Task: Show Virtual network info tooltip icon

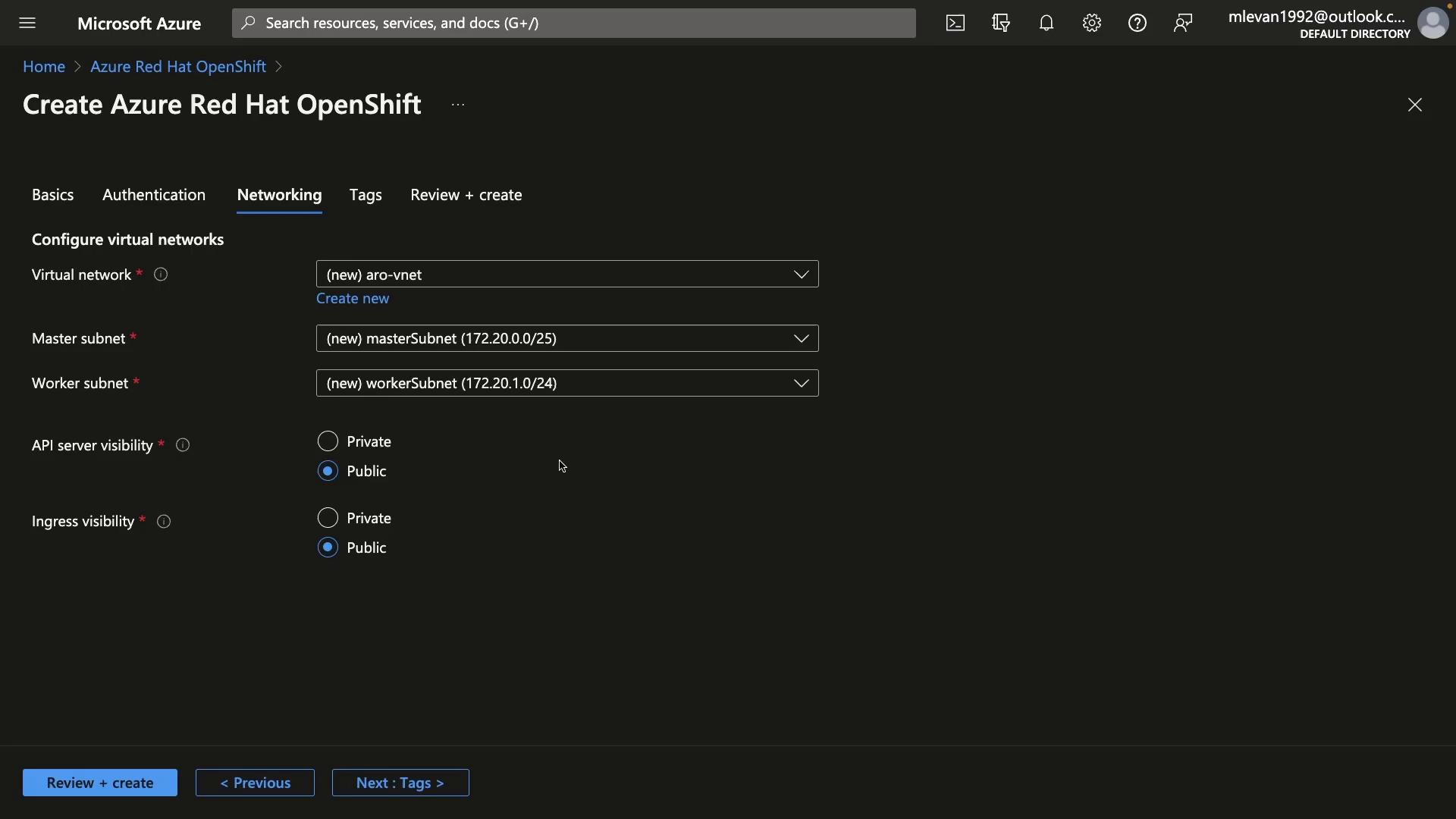Action: [161, 275]
